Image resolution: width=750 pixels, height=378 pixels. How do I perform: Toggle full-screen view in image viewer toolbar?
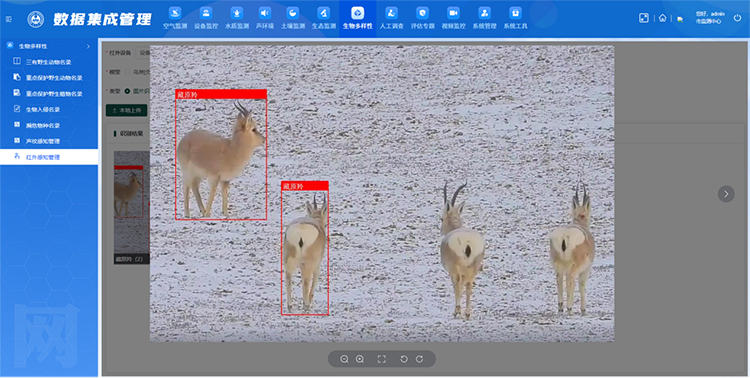(x=382, y=359)
